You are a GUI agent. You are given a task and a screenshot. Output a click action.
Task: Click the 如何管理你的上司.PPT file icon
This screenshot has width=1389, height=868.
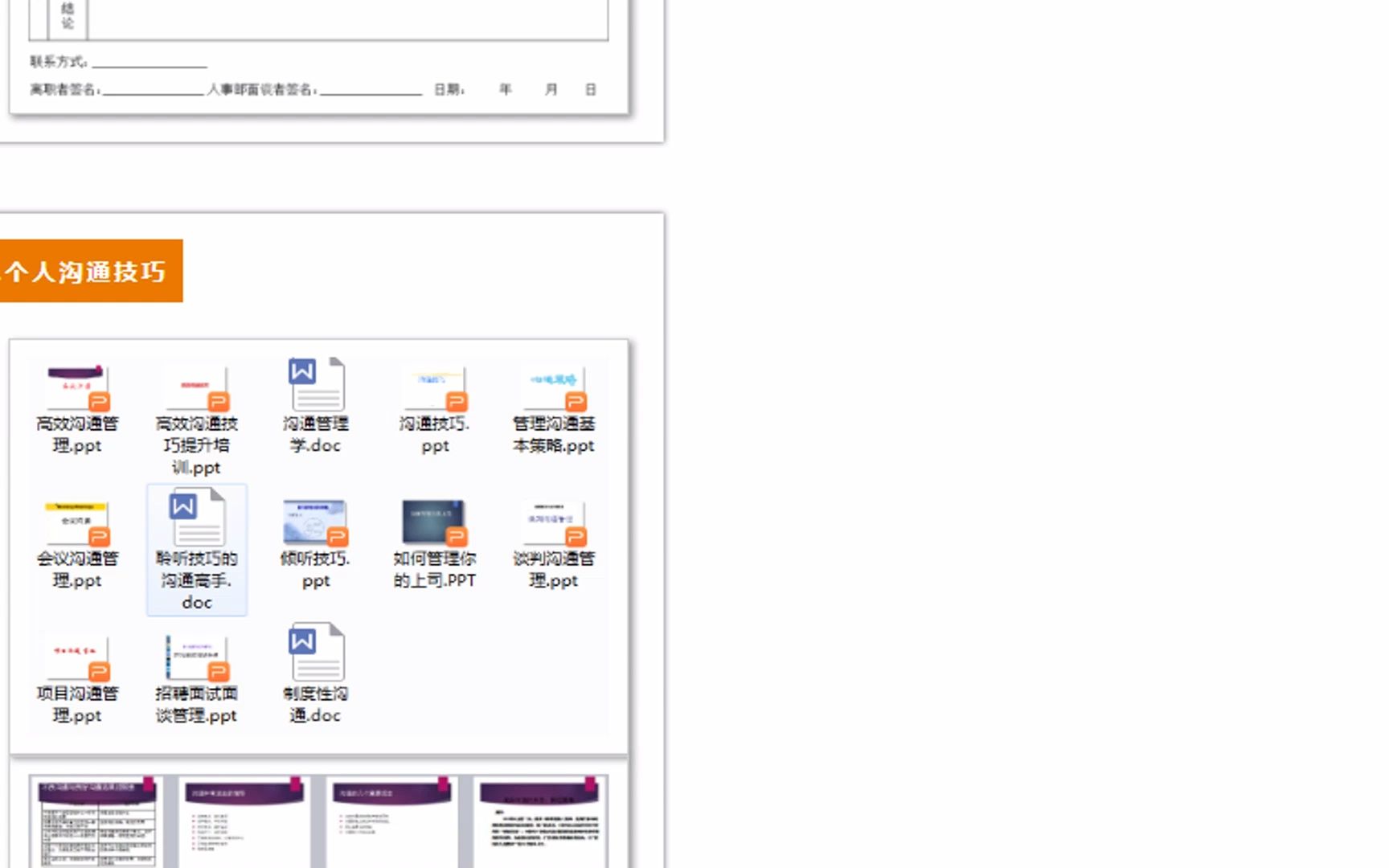pyautogui.click(x=434, y=522)
